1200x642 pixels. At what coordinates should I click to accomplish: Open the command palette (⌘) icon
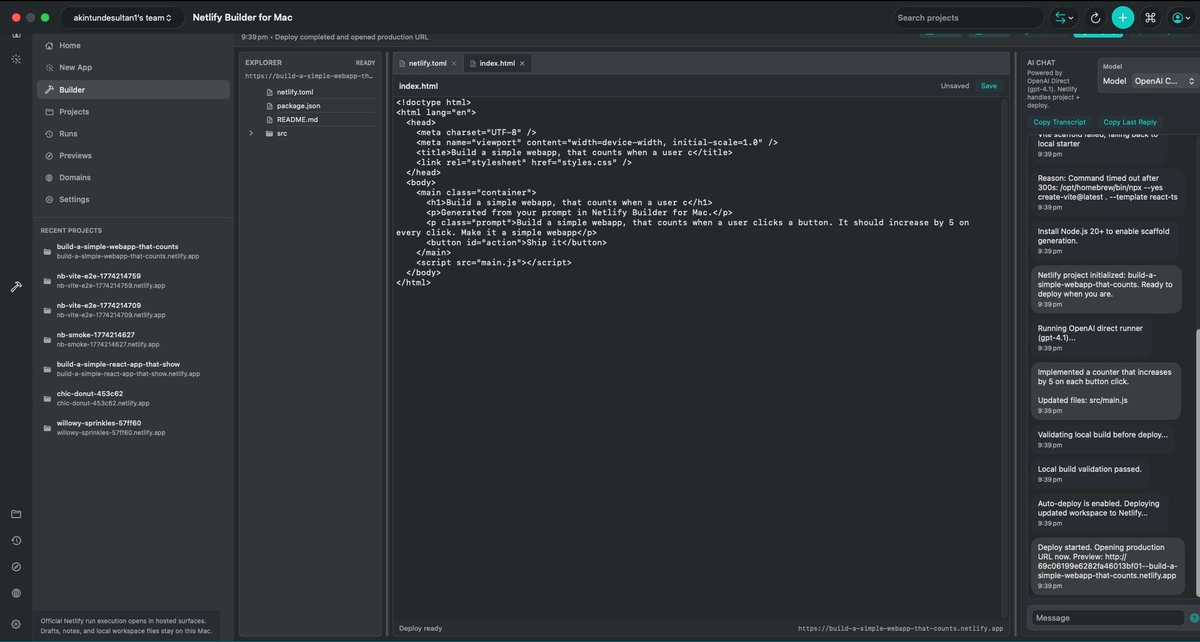click(x=1150, y=17)
